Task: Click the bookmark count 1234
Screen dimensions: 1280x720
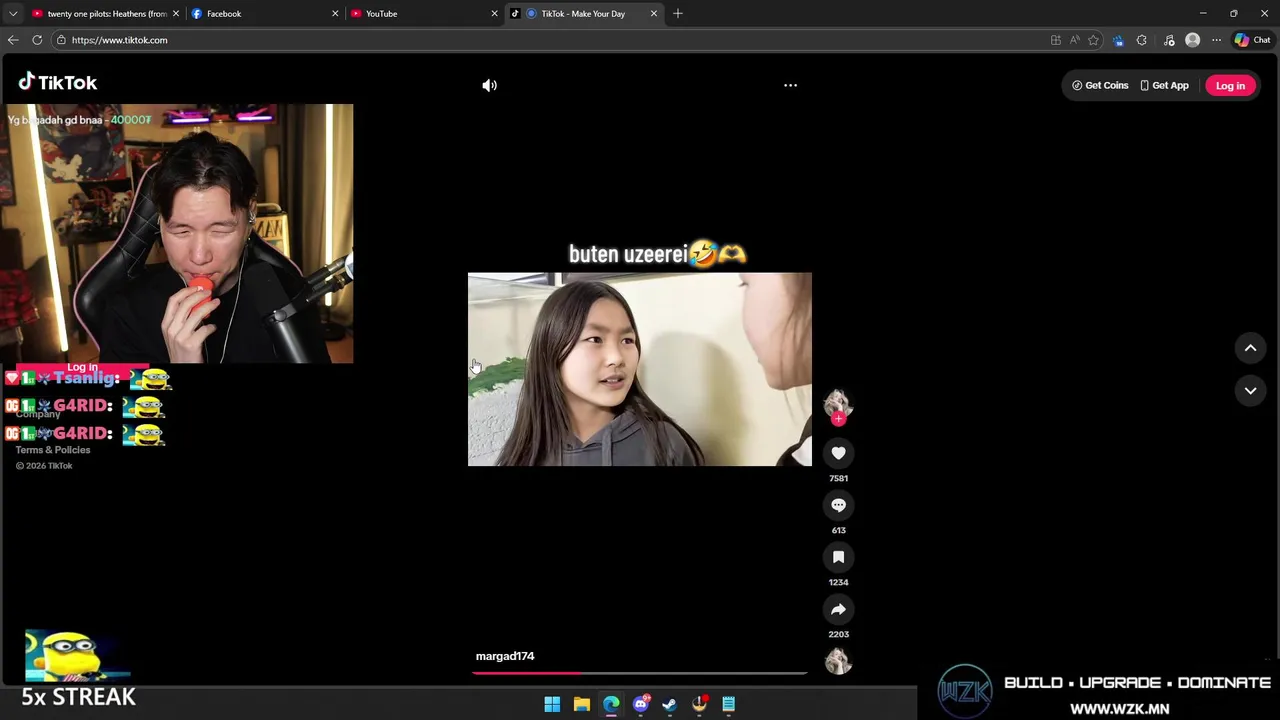Action: tap(838, 582)
